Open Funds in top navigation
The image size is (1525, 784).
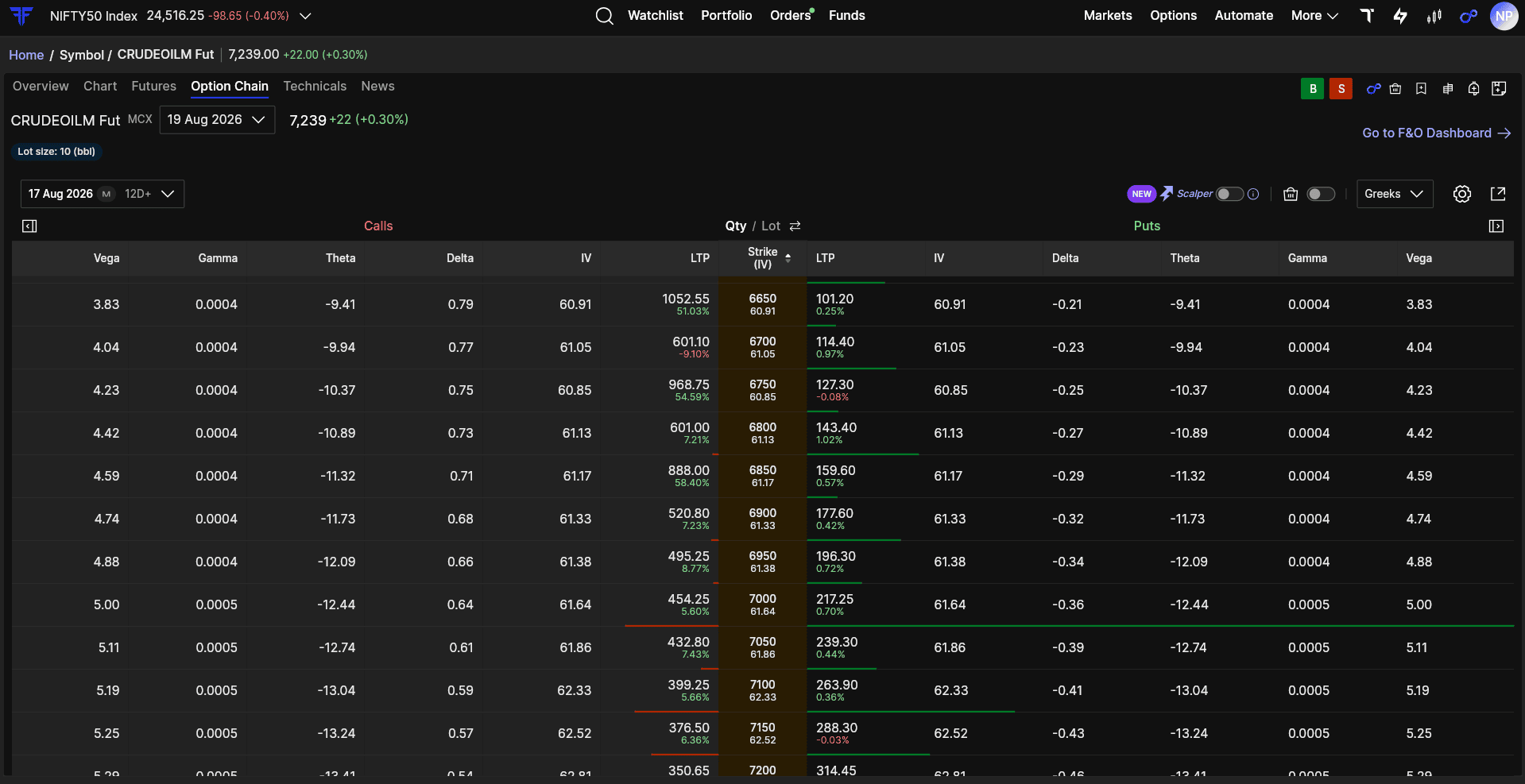(846, 16)
